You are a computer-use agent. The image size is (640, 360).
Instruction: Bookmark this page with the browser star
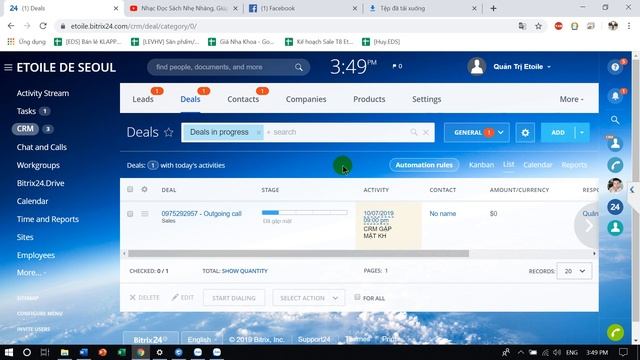[x=538, y=26]
